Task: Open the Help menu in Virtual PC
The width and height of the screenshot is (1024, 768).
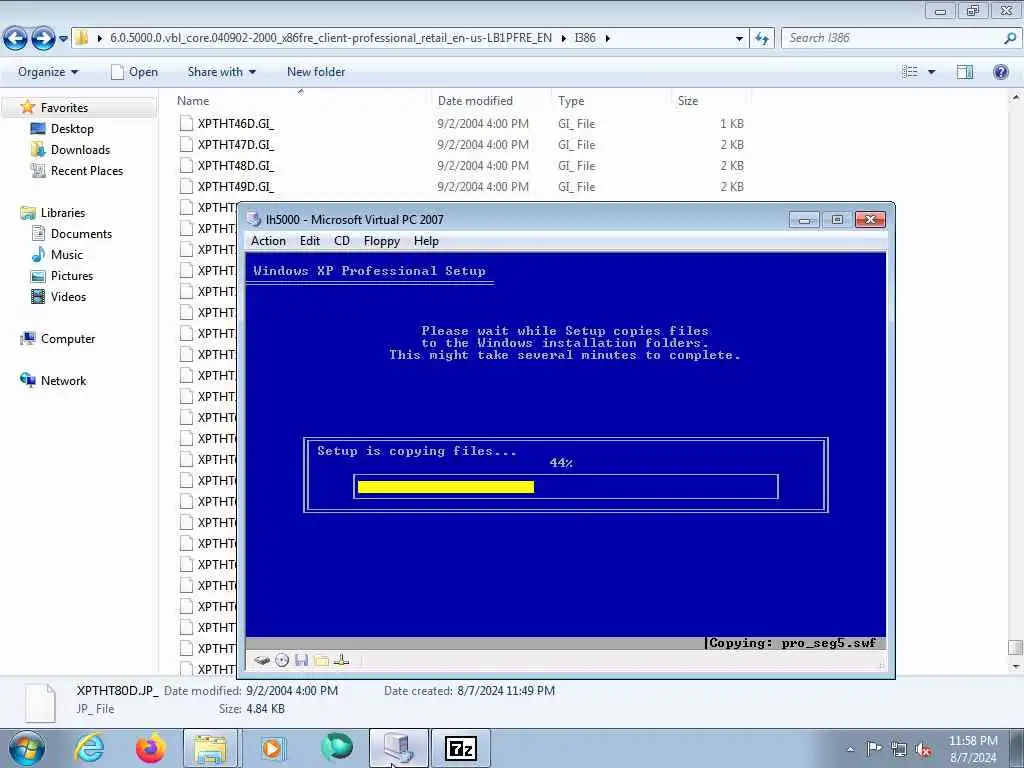Action: pos(426,241)
